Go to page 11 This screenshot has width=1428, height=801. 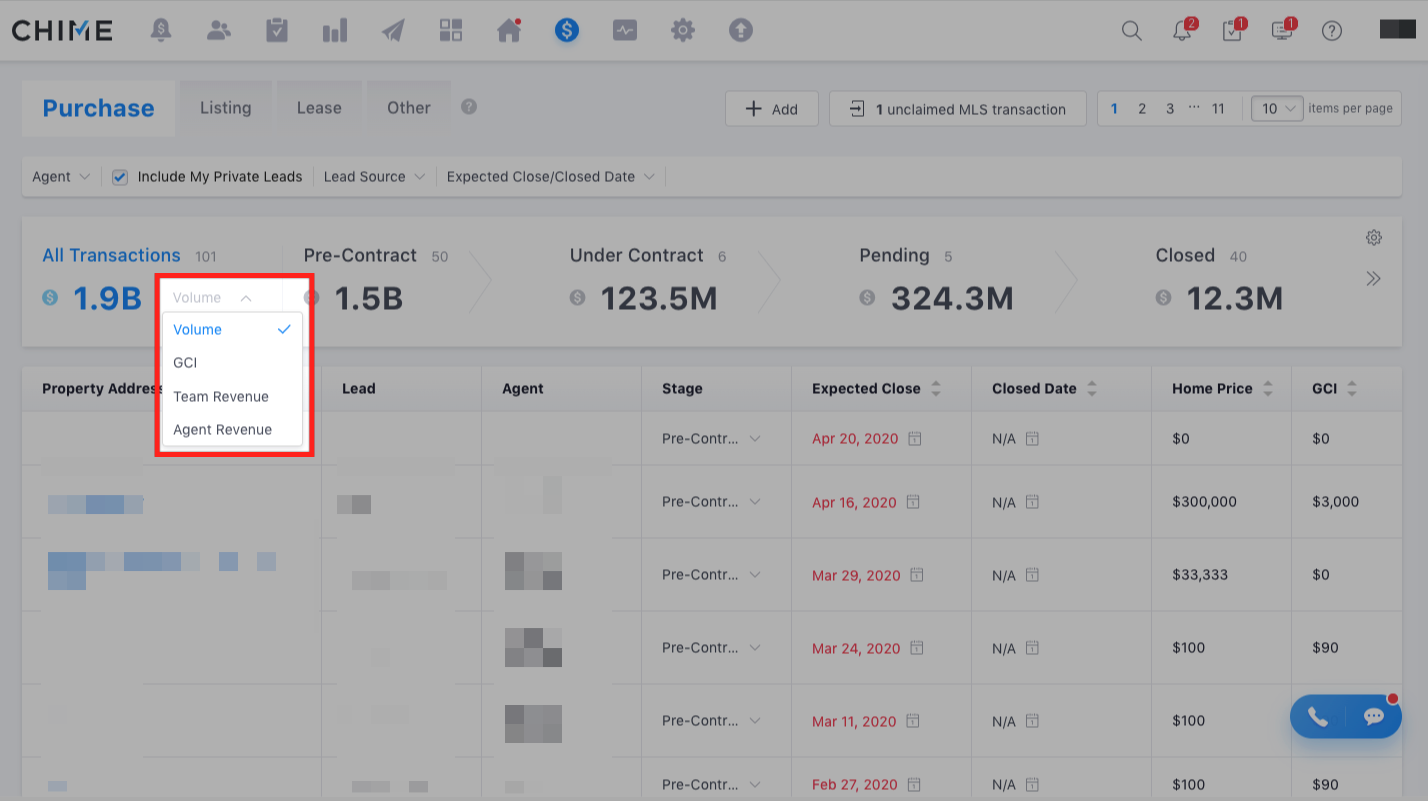[1218, 109]
